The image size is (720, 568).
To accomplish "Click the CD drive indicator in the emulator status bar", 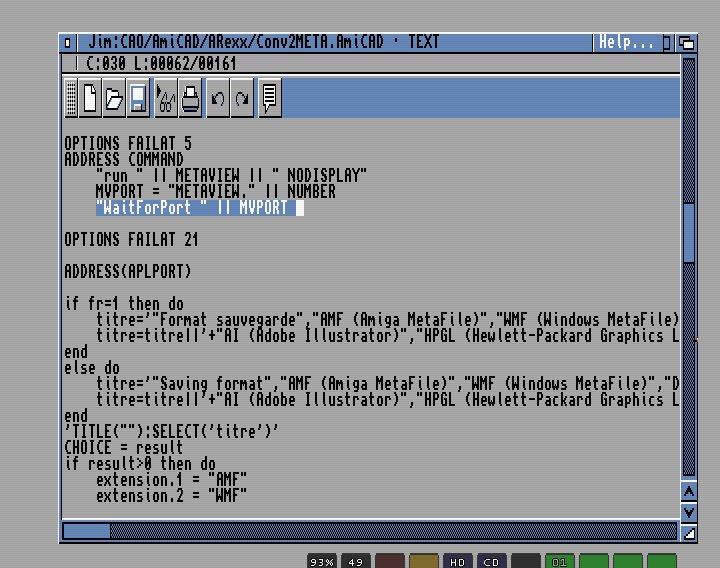I will tap(491, 562).
